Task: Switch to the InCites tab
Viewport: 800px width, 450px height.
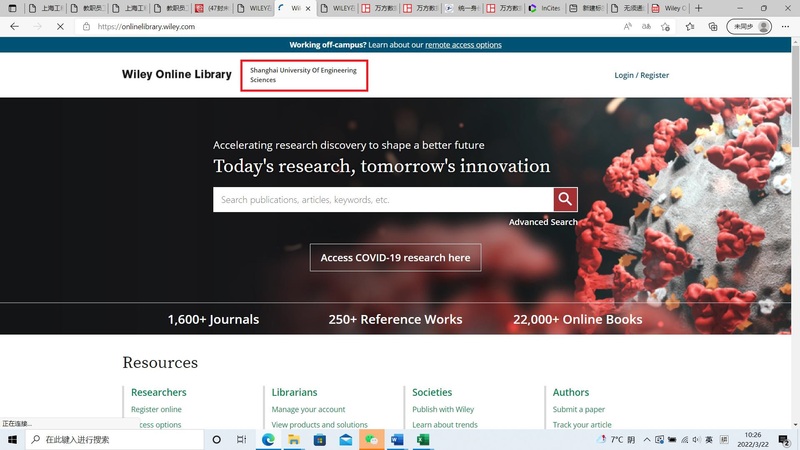Action: 548,8
